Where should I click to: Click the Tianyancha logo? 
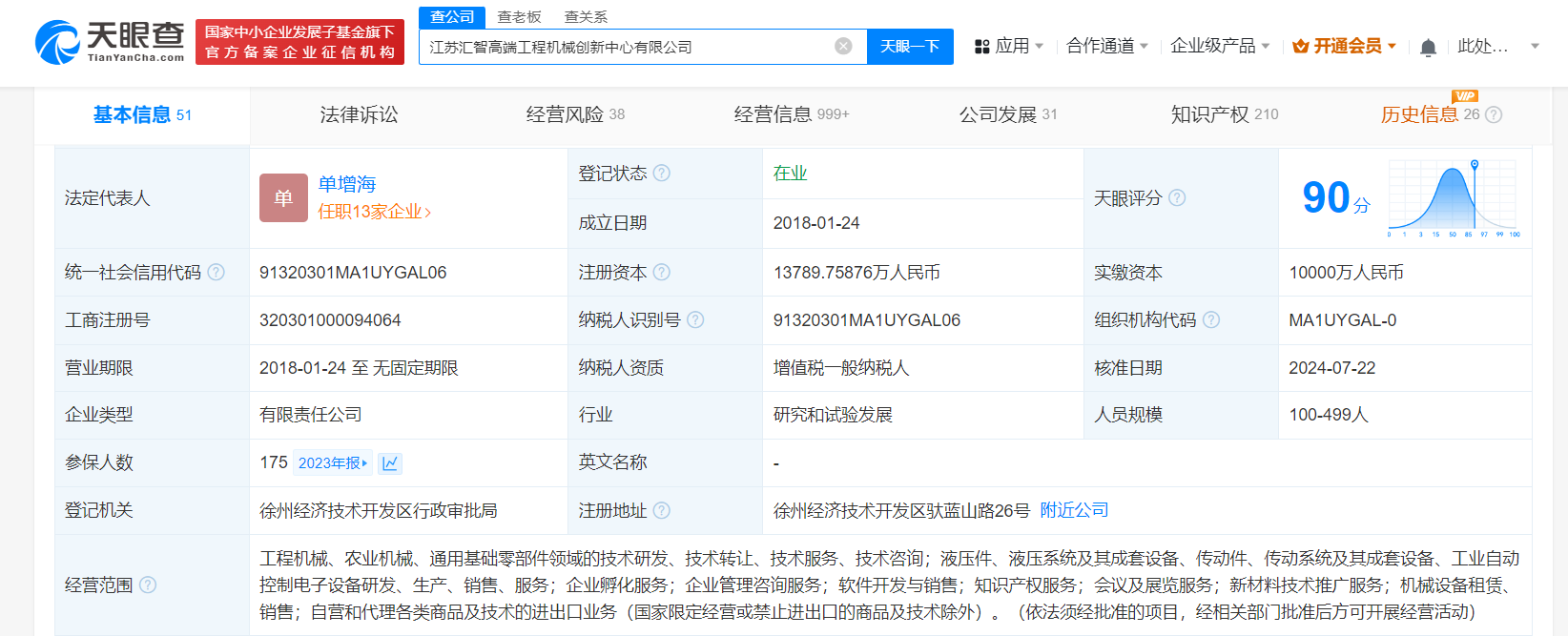click(x=110, y=42)
